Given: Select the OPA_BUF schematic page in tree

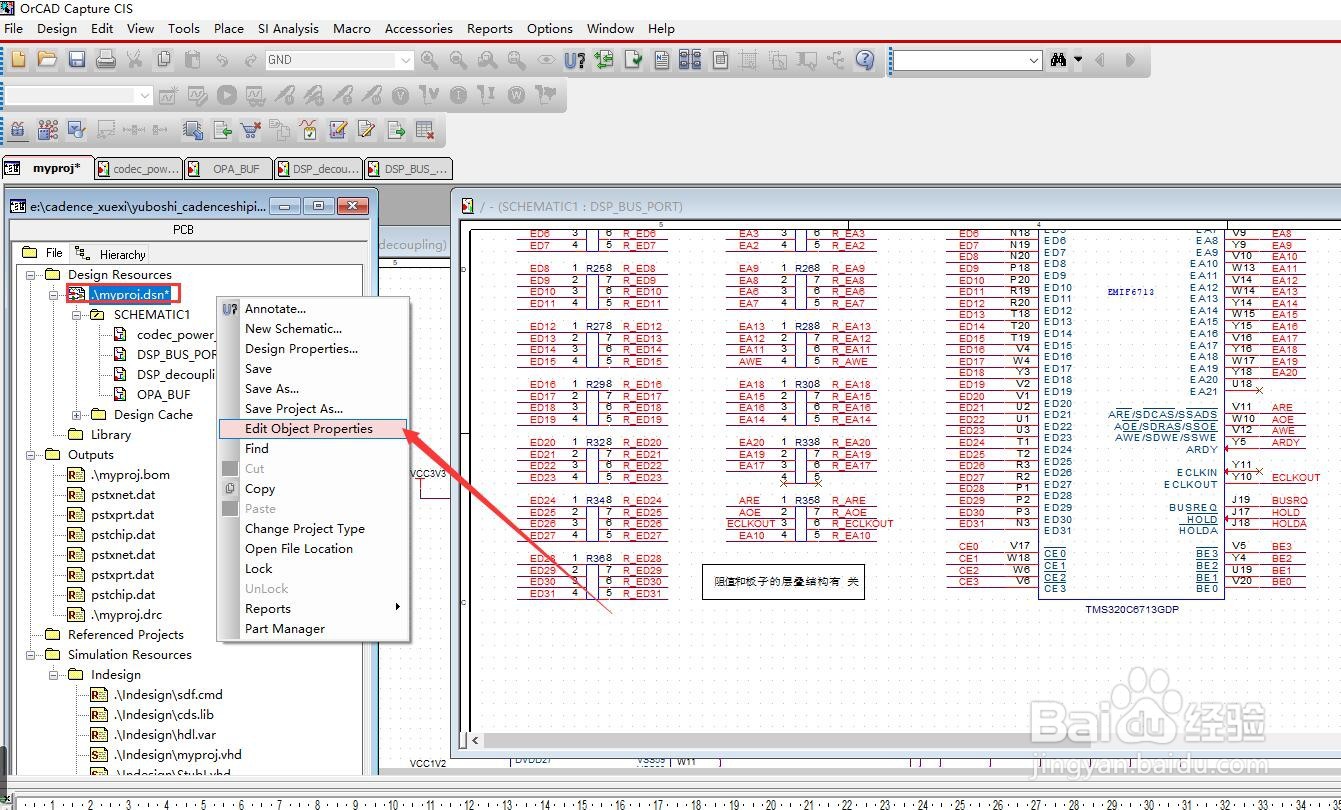Looking at the screenshot, I should pyautogui.click(x=163, y=395).
